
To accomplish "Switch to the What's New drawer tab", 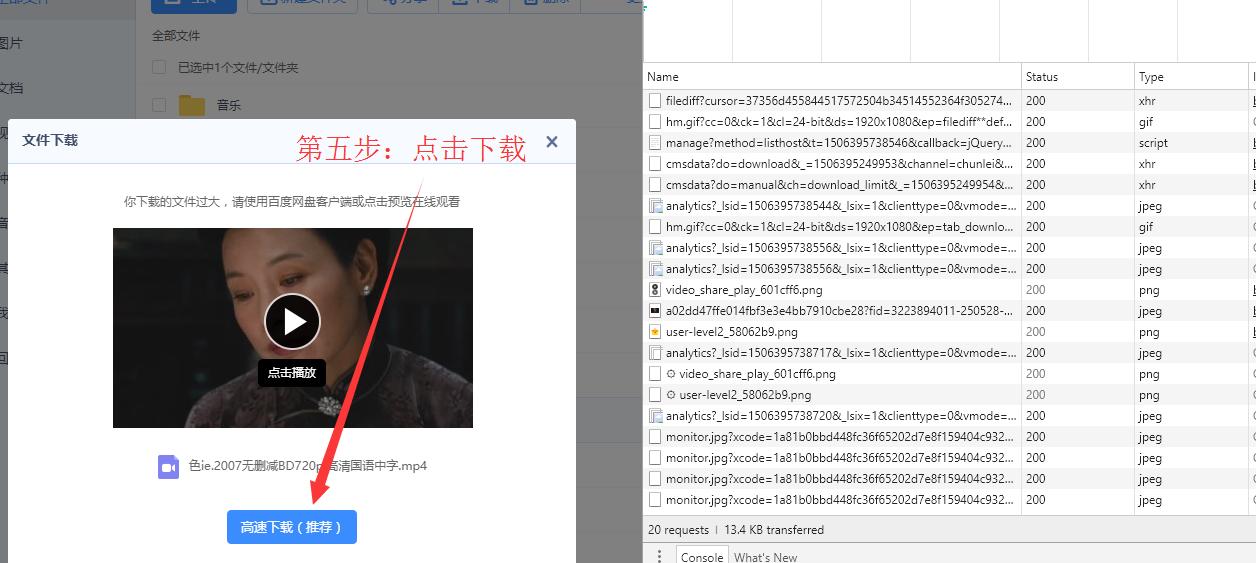I will (766, 557).
